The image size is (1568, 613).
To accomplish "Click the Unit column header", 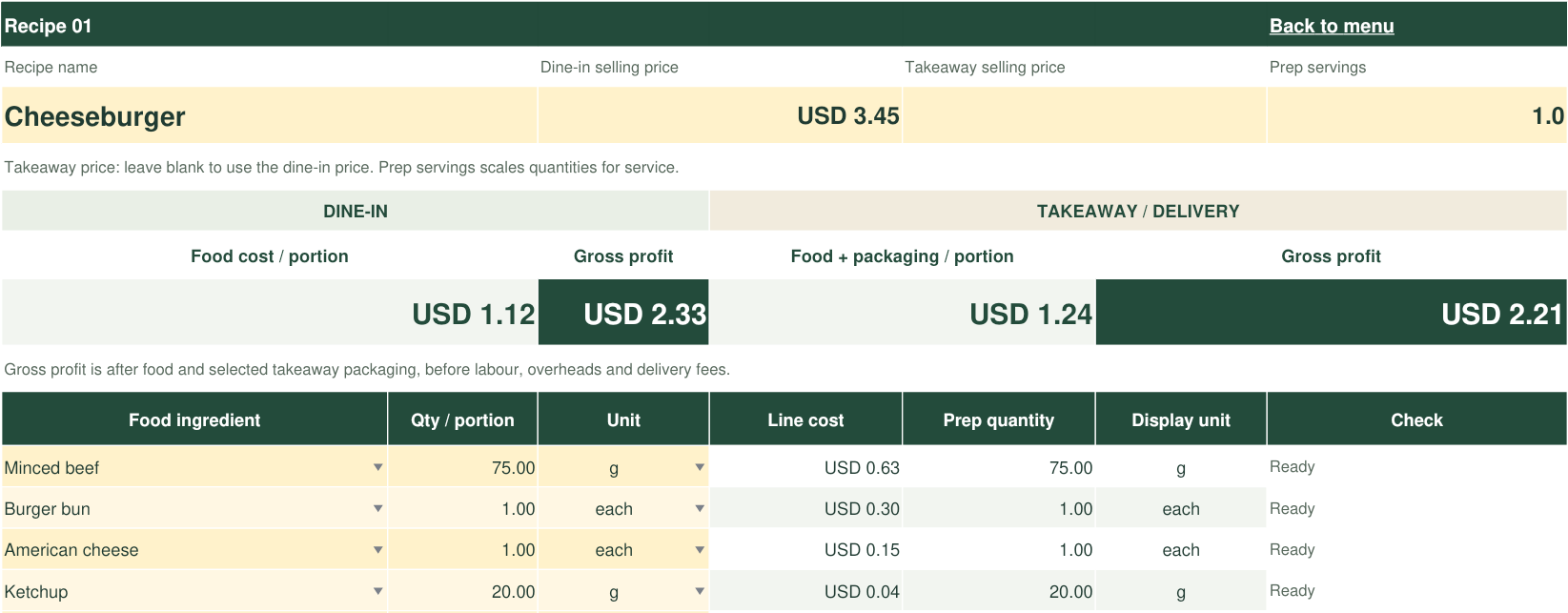I will tap(623, 419).
